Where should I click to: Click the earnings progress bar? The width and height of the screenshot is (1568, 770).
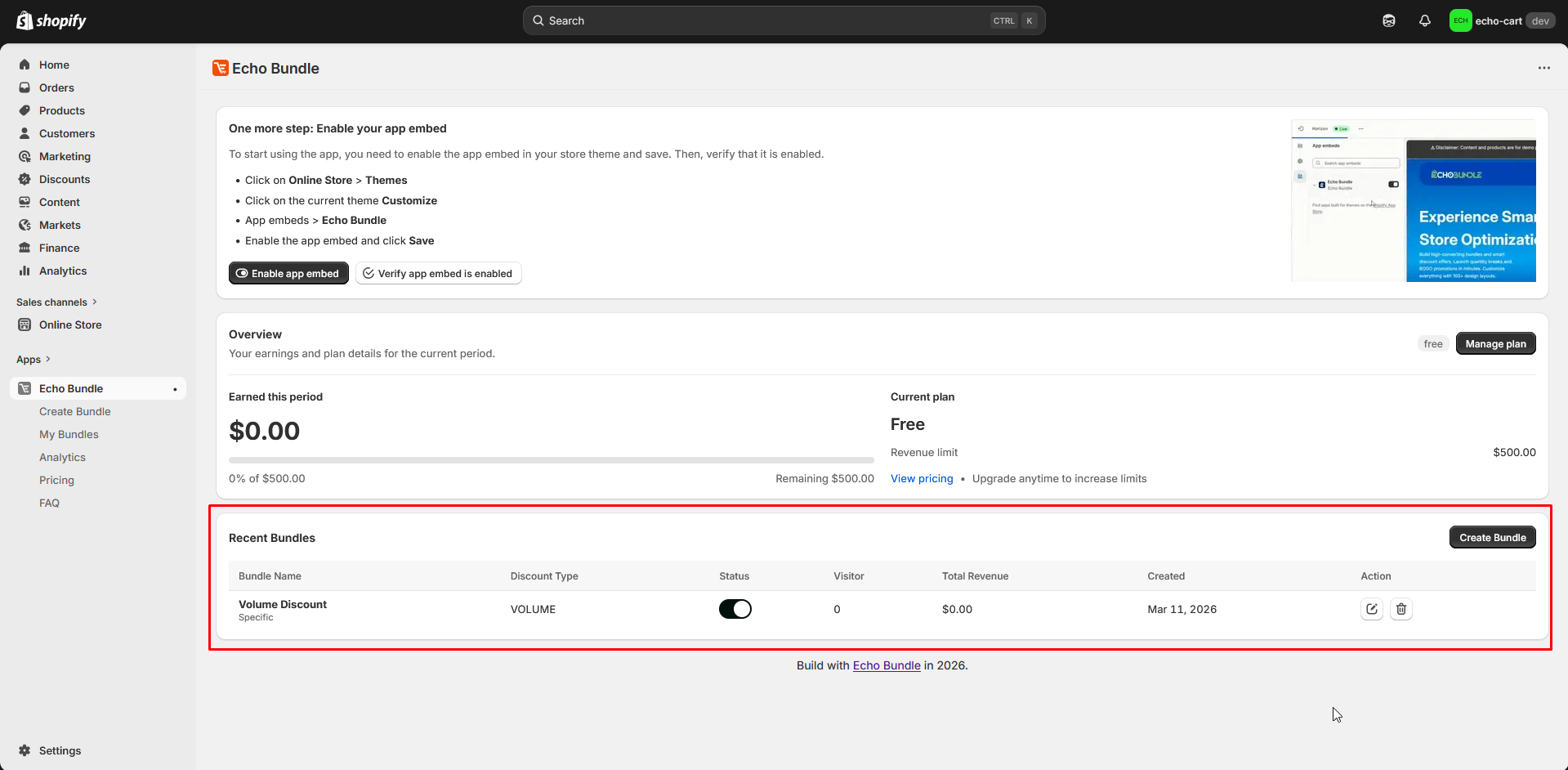coord(551,460)
